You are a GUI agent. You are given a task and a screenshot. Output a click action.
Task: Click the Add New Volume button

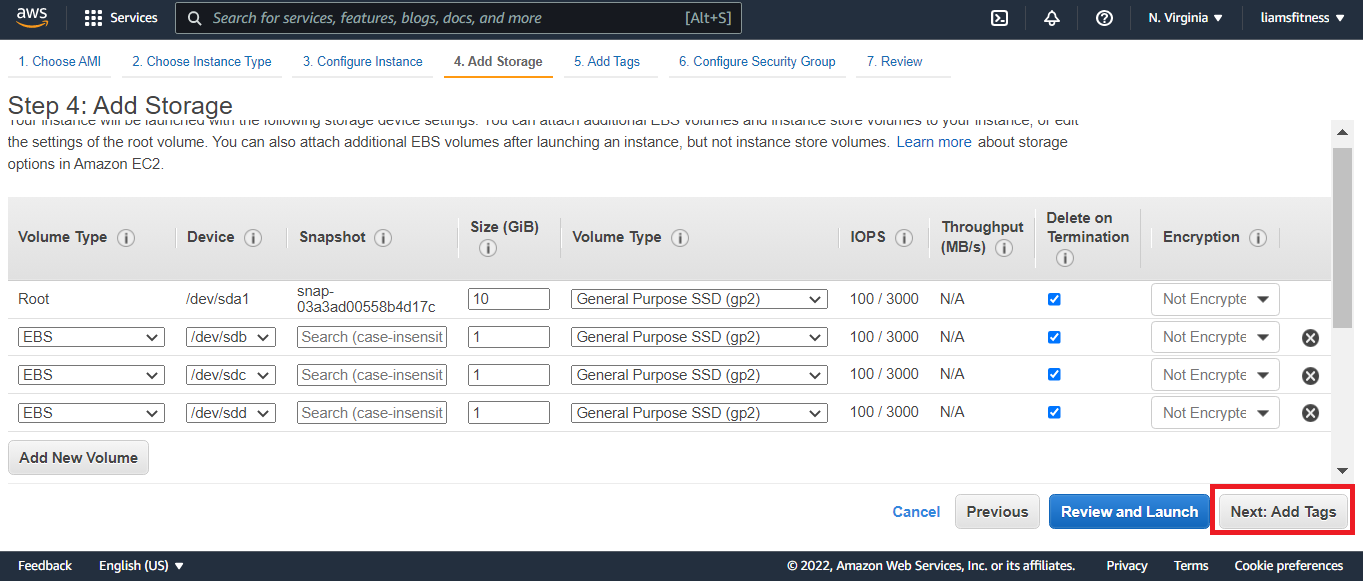pyautogui.click(x=78, y=458)
